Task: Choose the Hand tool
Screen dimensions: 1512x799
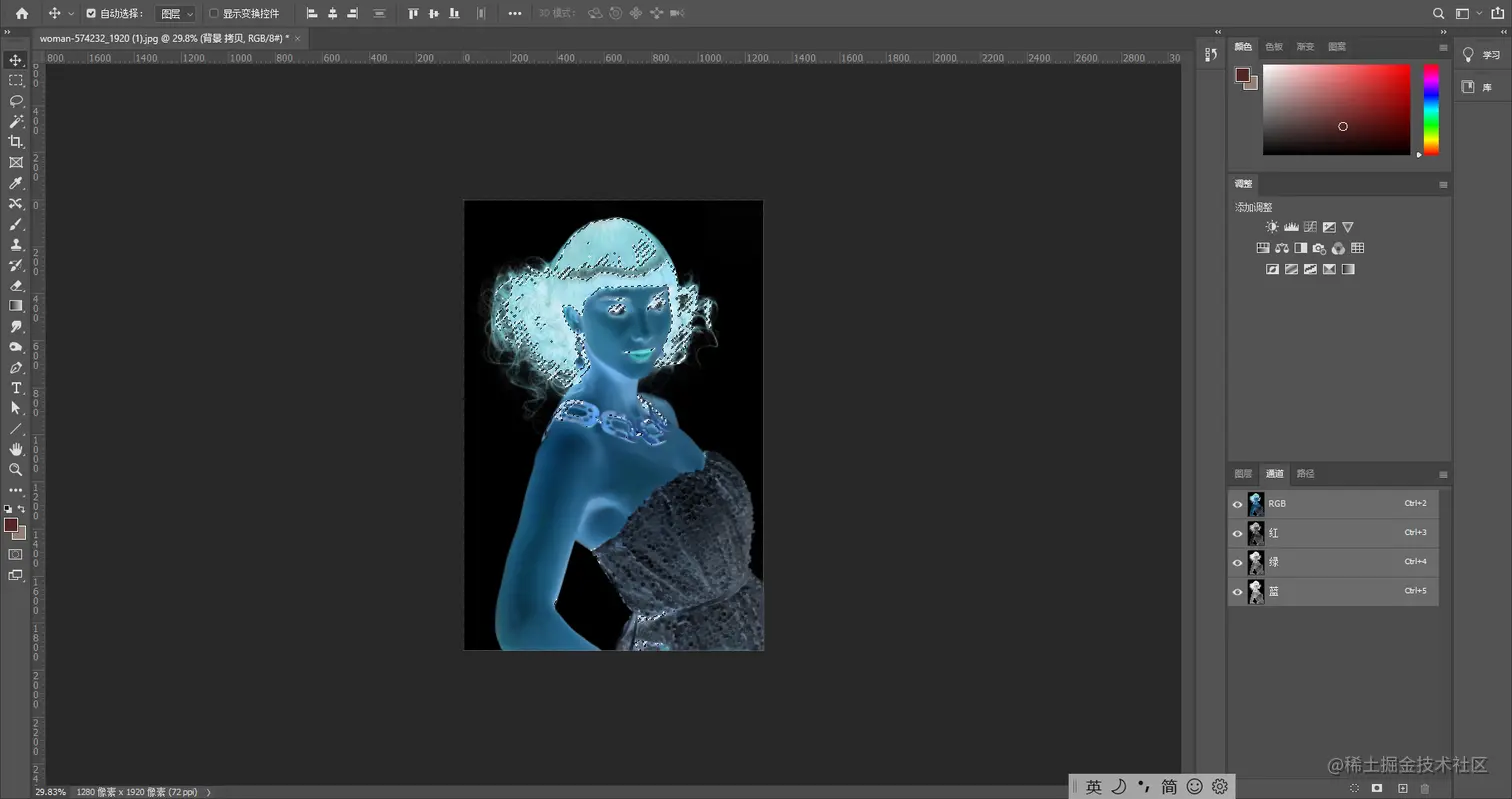Action: click(16, 449)
